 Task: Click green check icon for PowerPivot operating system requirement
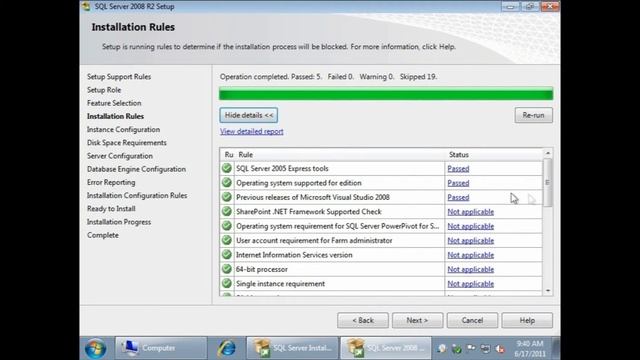click(227, 226)
